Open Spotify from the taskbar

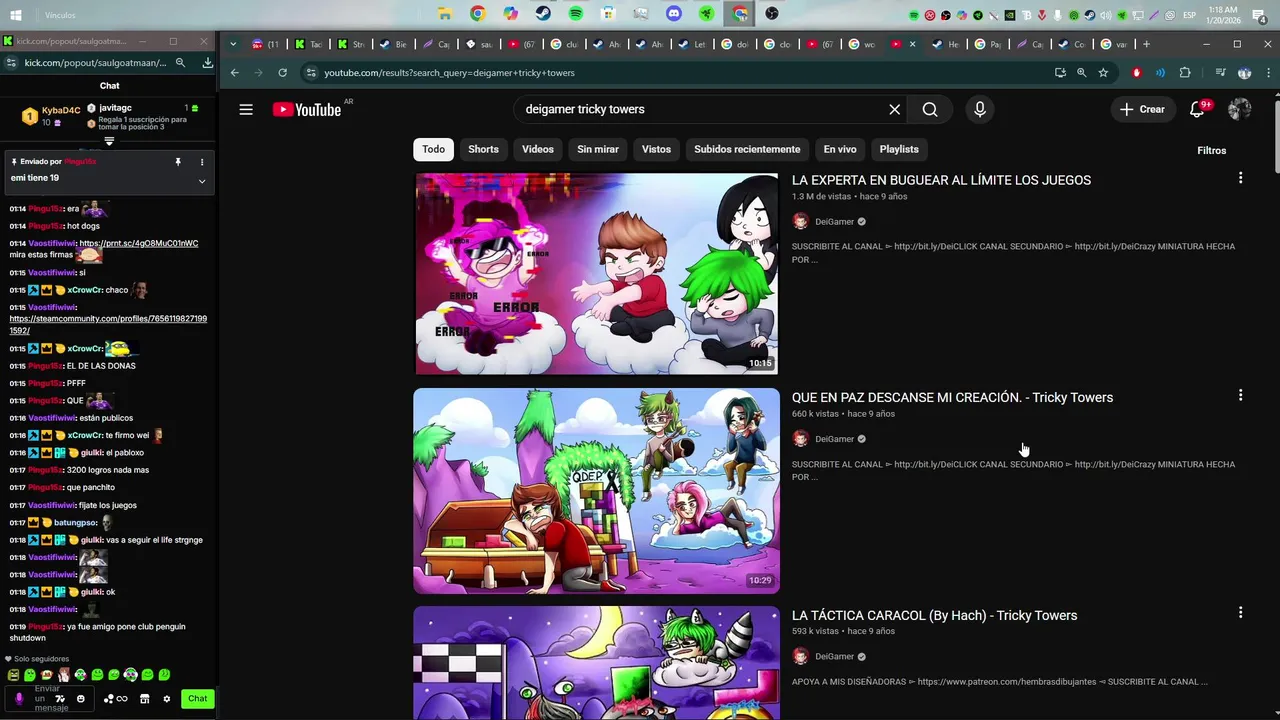click(x=576, y=14)
